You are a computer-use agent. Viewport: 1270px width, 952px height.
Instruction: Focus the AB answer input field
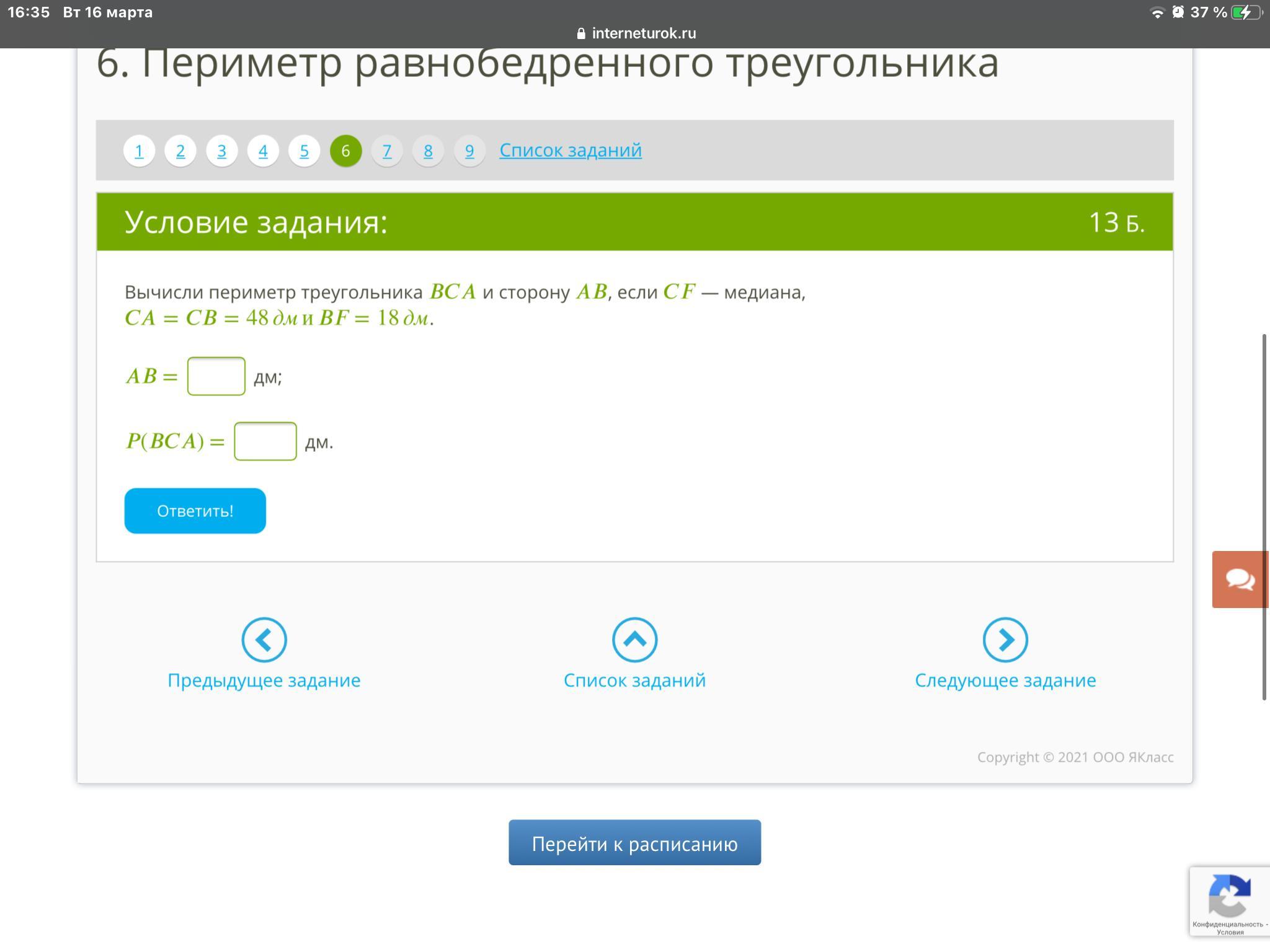point(216,376)
